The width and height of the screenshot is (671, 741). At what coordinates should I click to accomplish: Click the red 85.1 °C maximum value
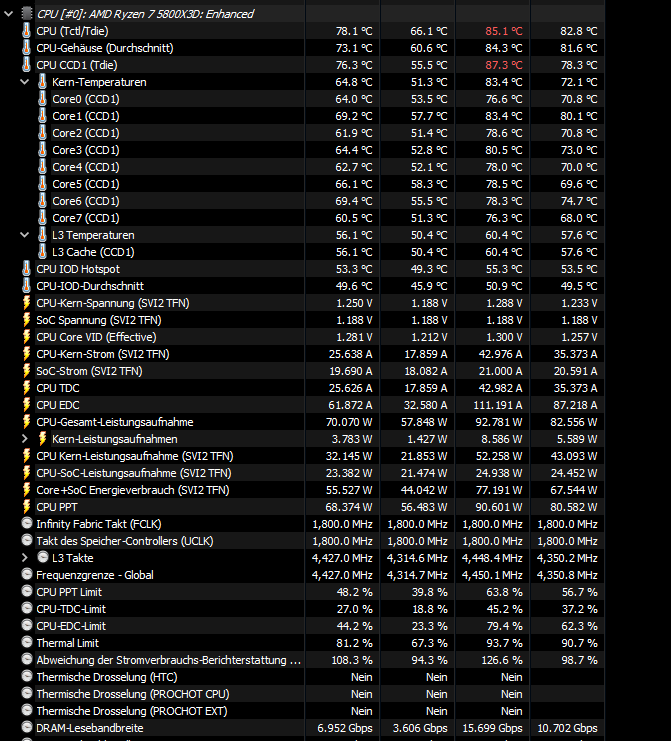pyautogui.click(x=504, y=31)
